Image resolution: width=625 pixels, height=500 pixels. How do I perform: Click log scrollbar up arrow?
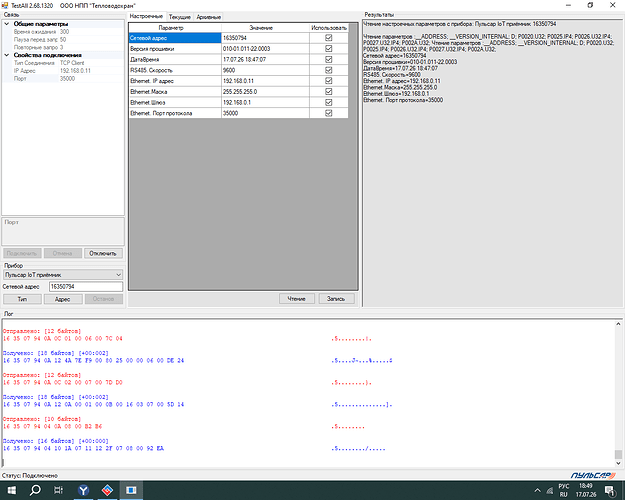[618, 324]
